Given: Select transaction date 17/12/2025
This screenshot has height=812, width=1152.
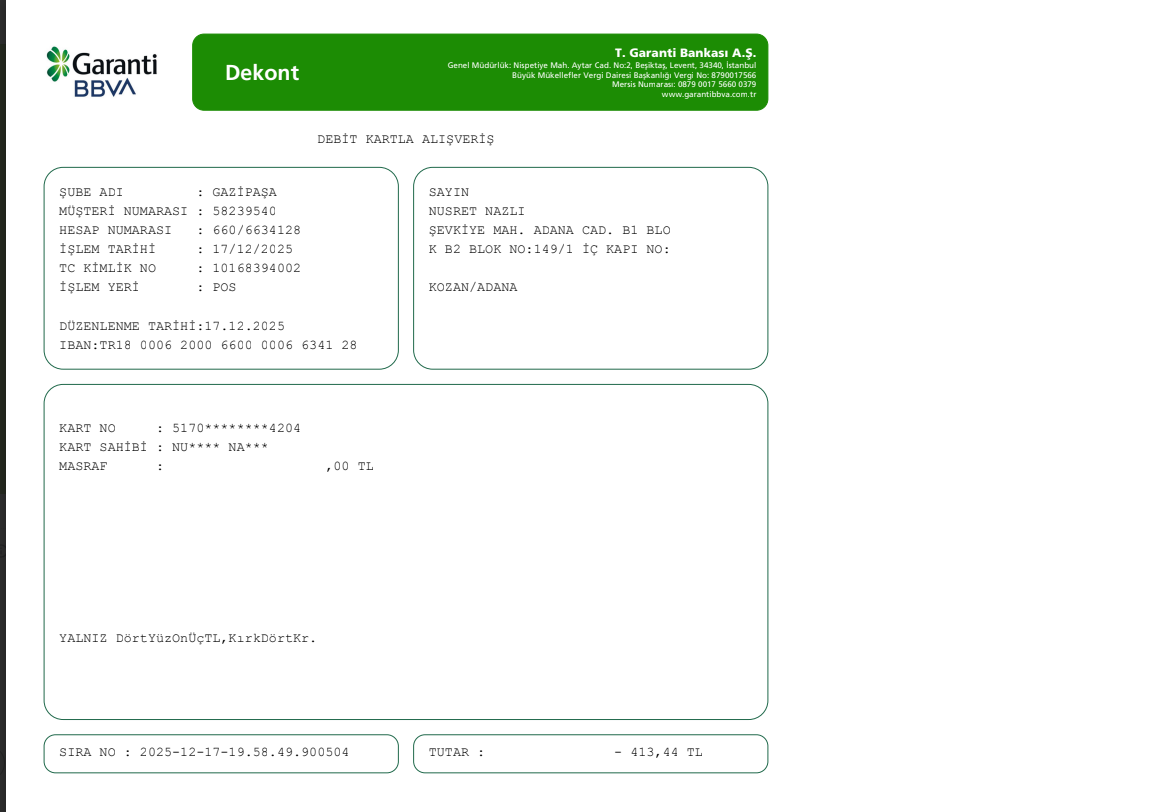Looking at the screenshot, I should [x=253, y=250].
